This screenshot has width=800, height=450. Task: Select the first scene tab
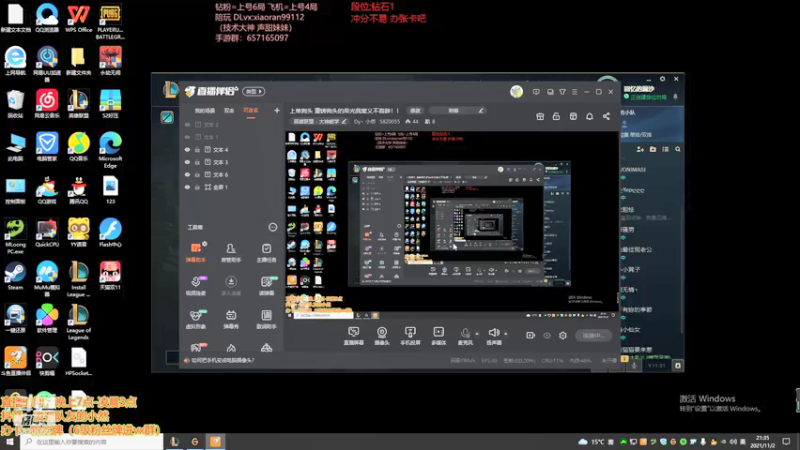(x=205, y=110)
